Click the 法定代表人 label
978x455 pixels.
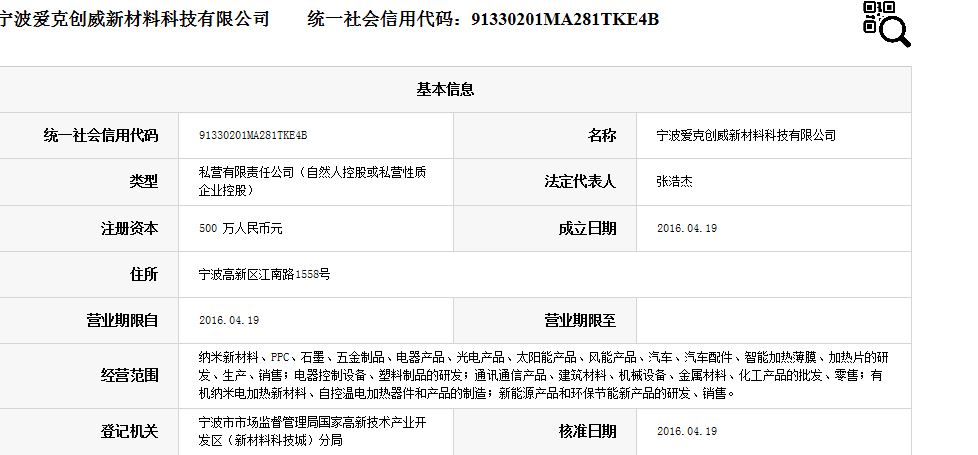[x=579, y=182]
